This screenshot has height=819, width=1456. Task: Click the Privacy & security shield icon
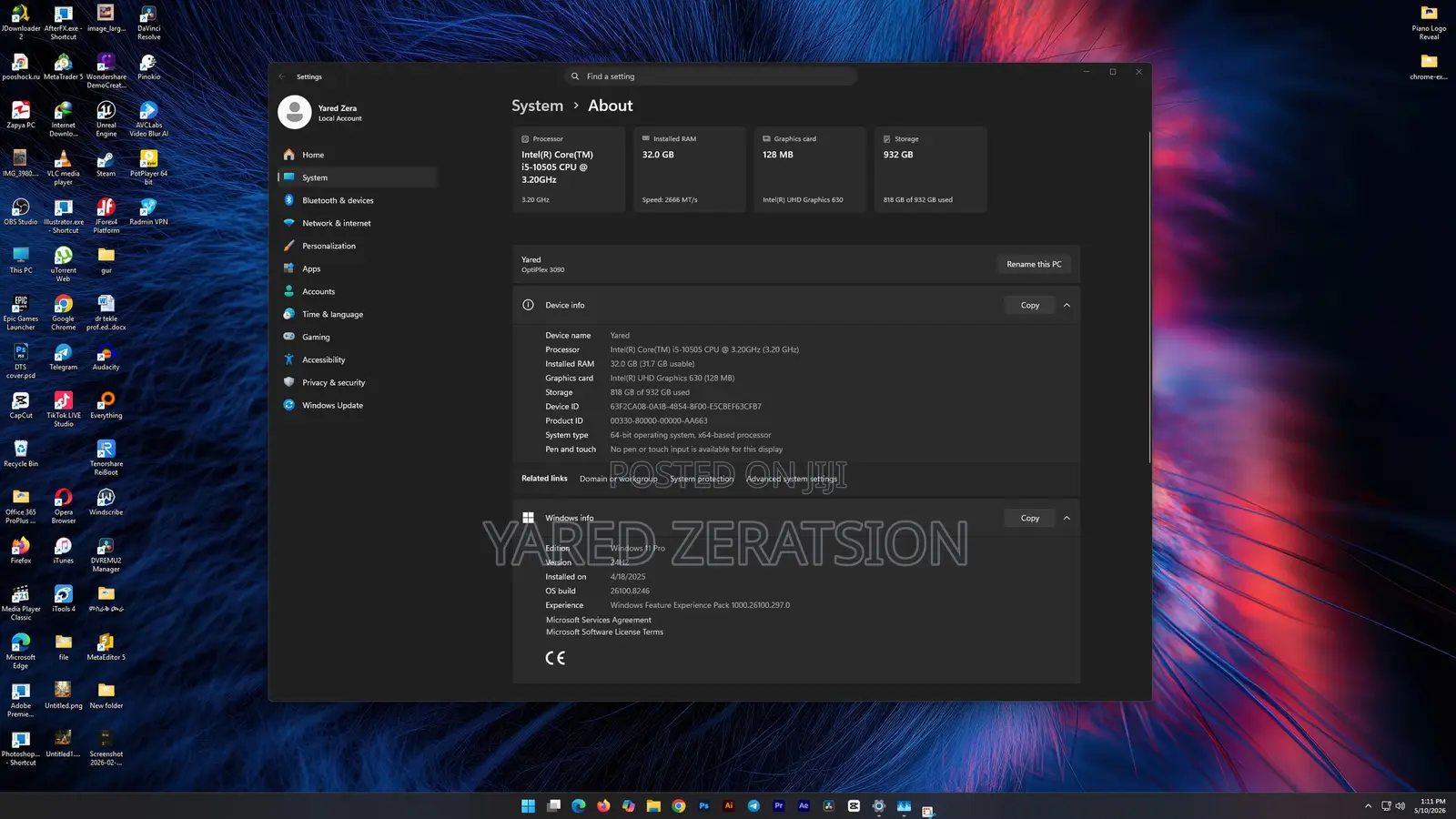(x=289, y=382)
